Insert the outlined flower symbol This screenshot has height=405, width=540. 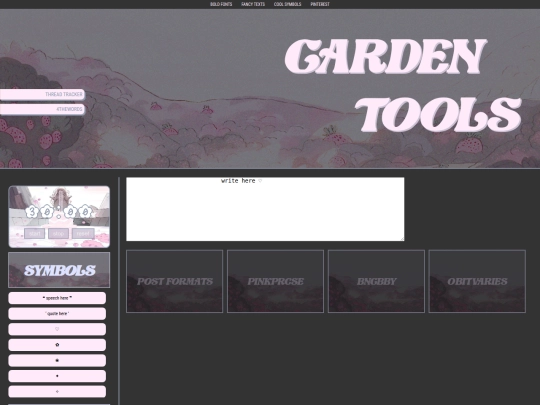click(57, 345)
